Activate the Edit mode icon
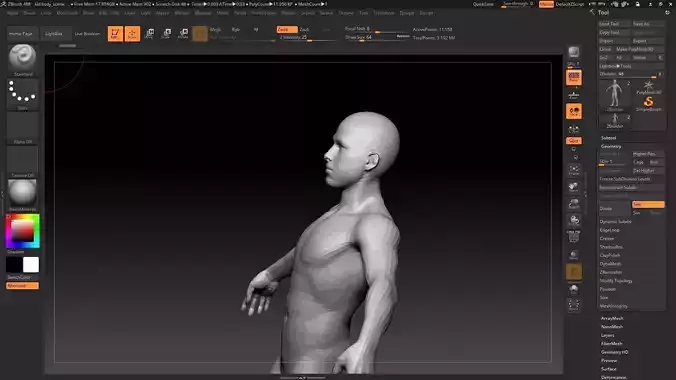Screen dimensions: 676x380 [x=115, y=34]
